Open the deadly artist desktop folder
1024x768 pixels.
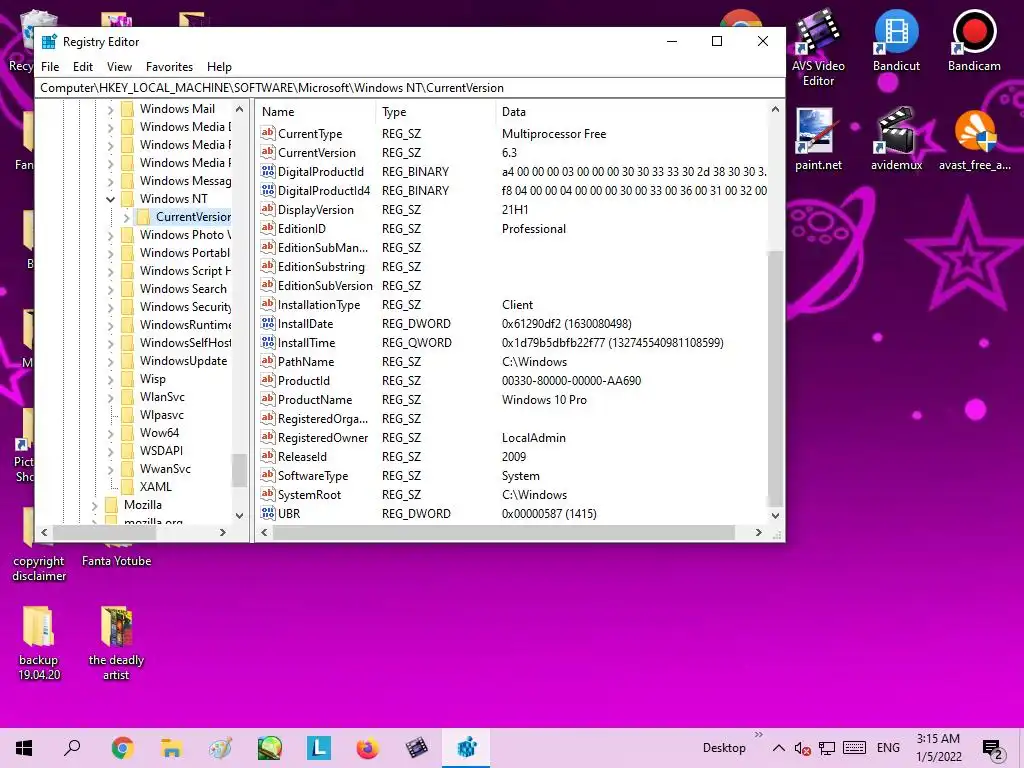(116, 643)
